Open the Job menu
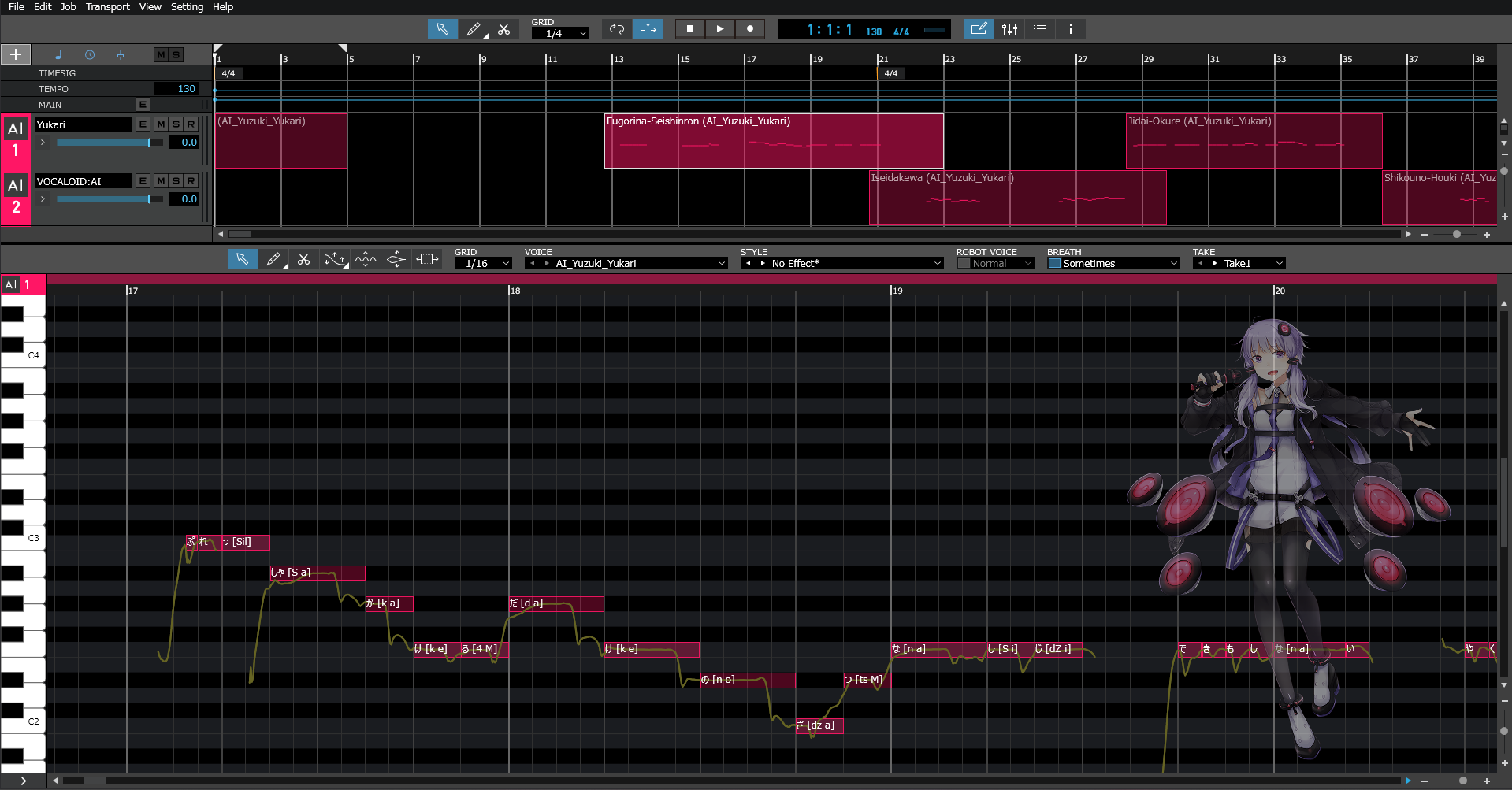 click(x=69, y=7)
